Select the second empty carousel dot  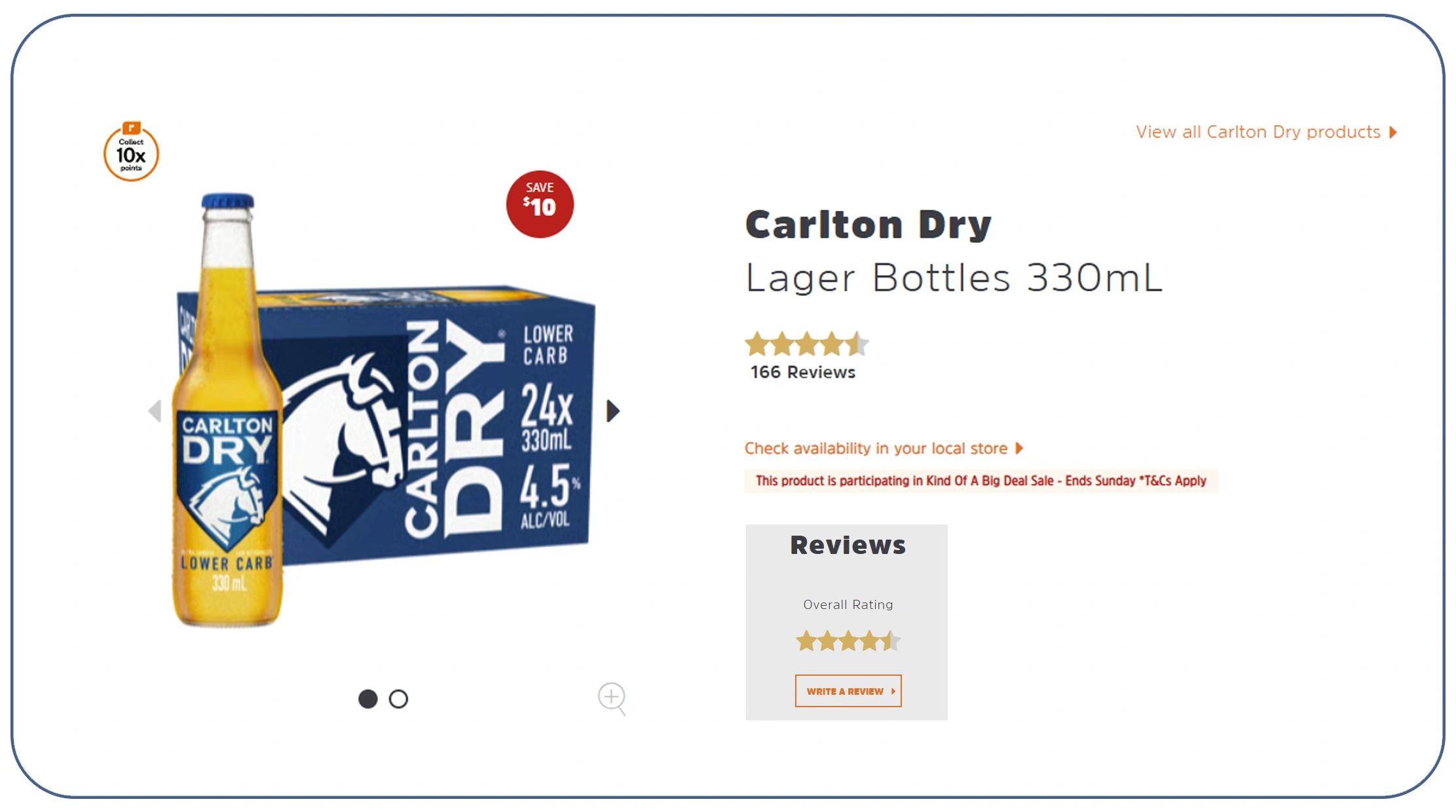[398, 699]
